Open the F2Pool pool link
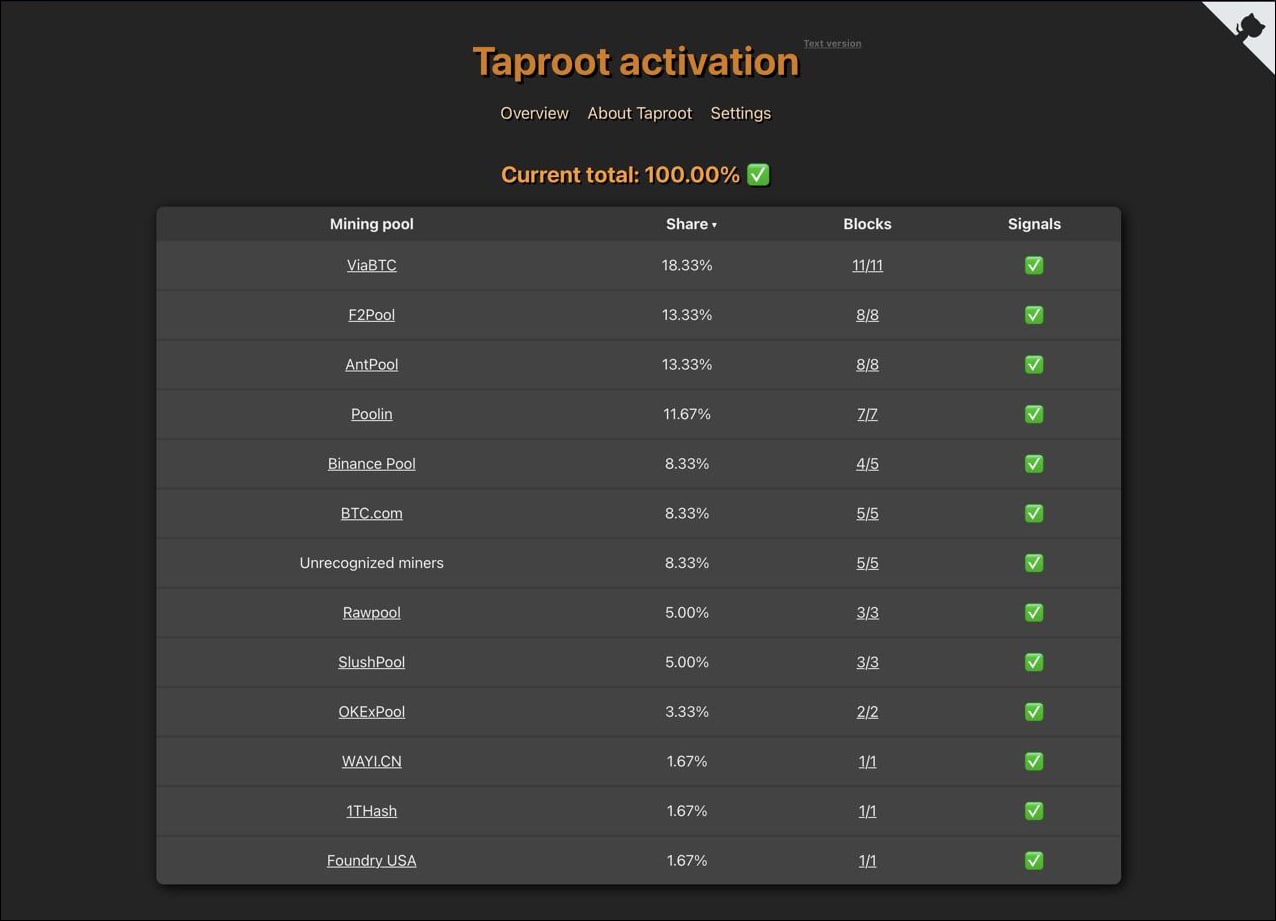Image resolution: width=1276 pixels, height=921 pixels. click(372, 315)
